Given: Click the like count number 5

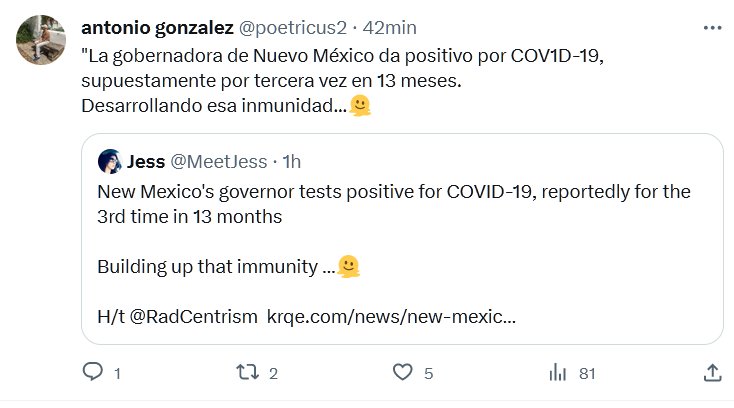Looking at the screenshot, I should 429,374.
